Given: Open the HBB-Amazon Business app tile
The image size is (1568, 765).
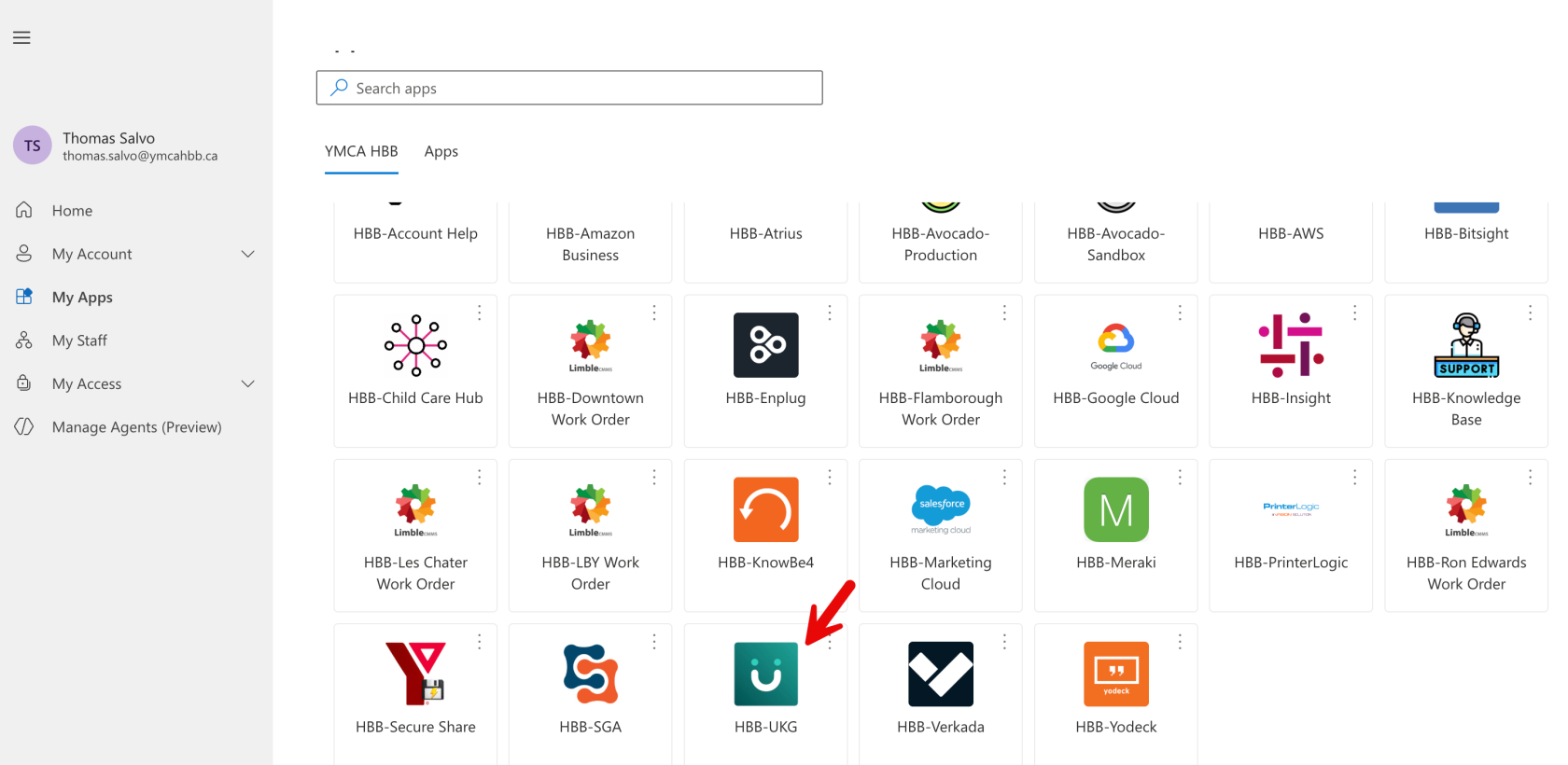Looking at the screenshot, I should coord(591,241).
